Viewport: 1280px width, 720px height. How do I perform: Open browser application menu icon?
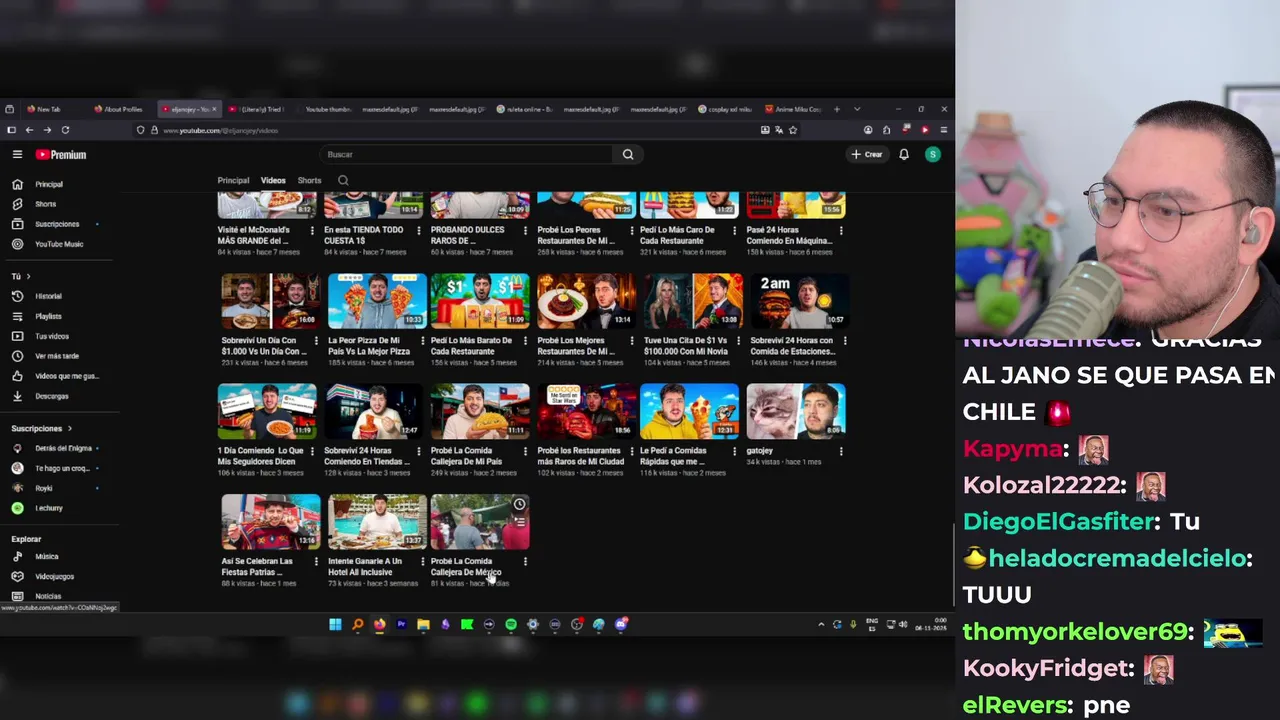click(943, 130)
